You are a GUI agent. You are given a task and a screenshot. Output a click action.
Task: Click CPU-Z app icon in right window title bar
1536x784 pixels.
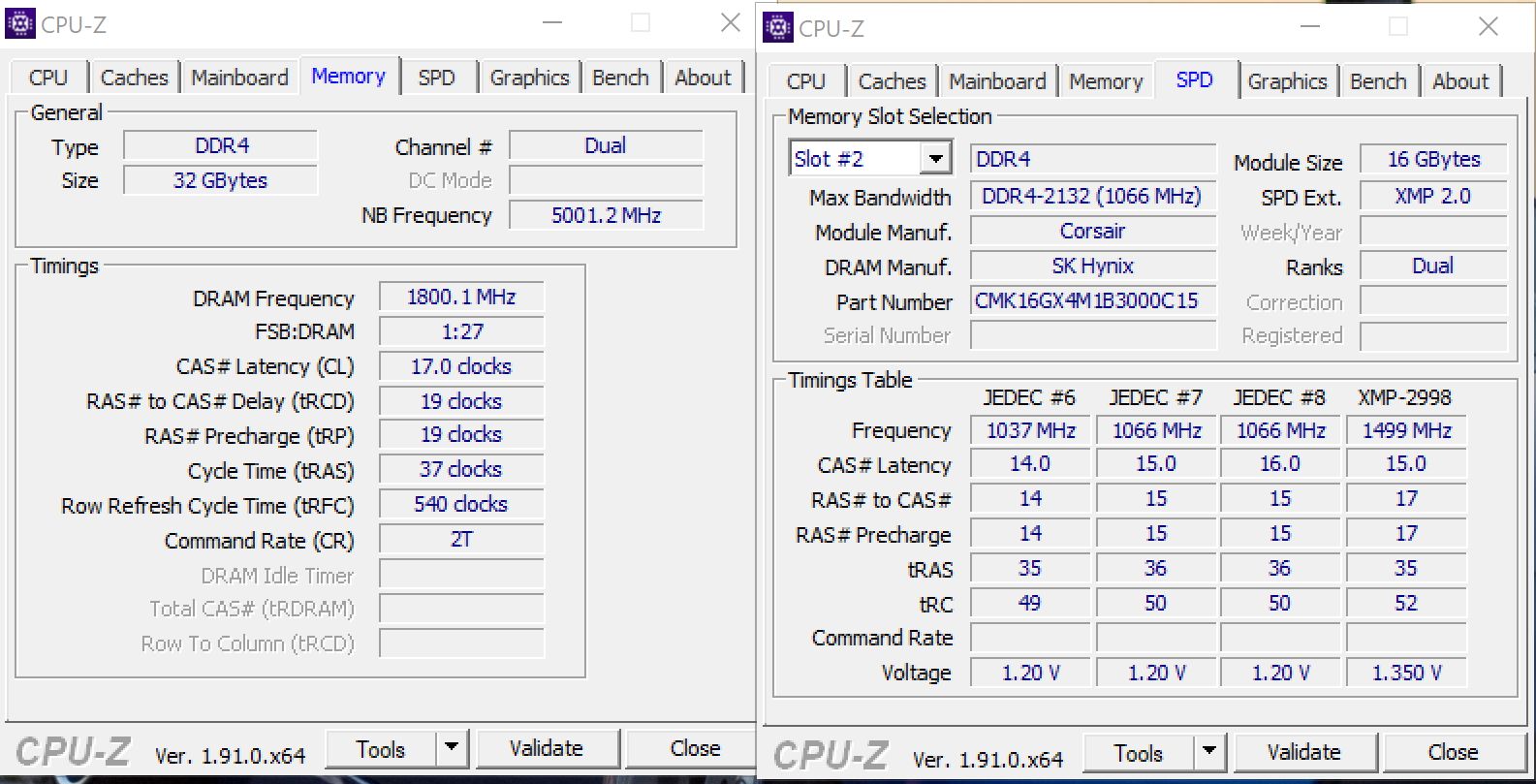[777, 27]
